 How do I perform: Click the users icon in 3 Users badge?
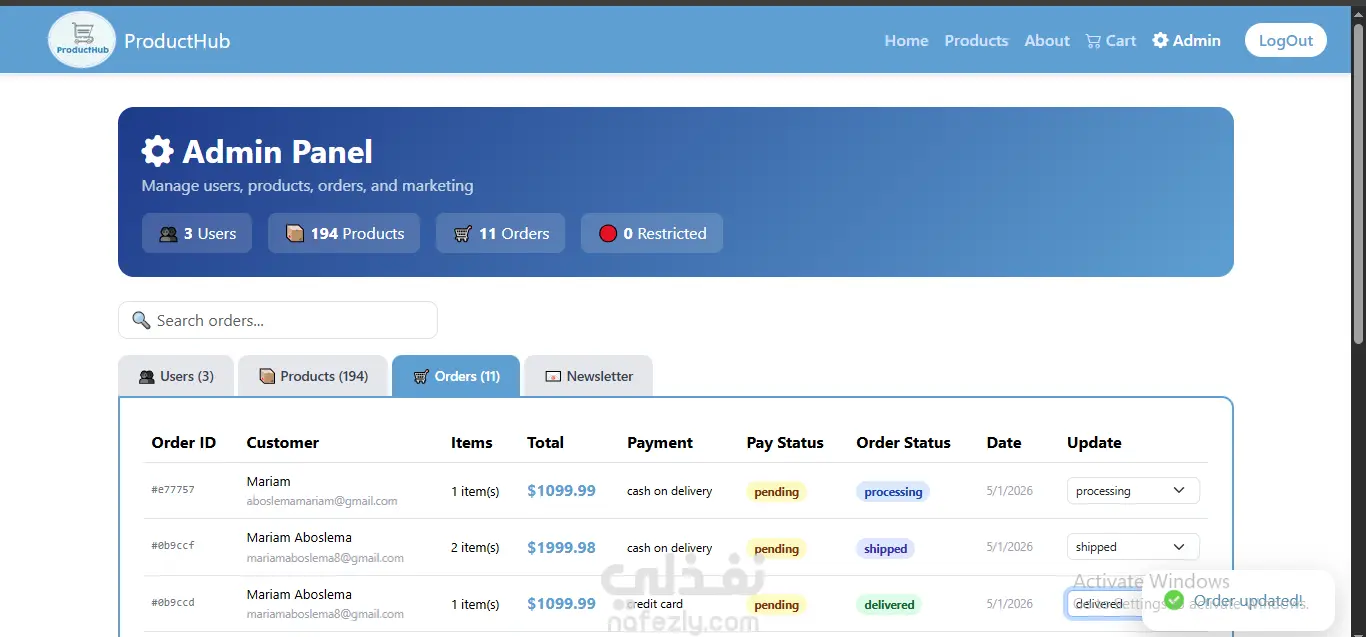pos(168,234)
